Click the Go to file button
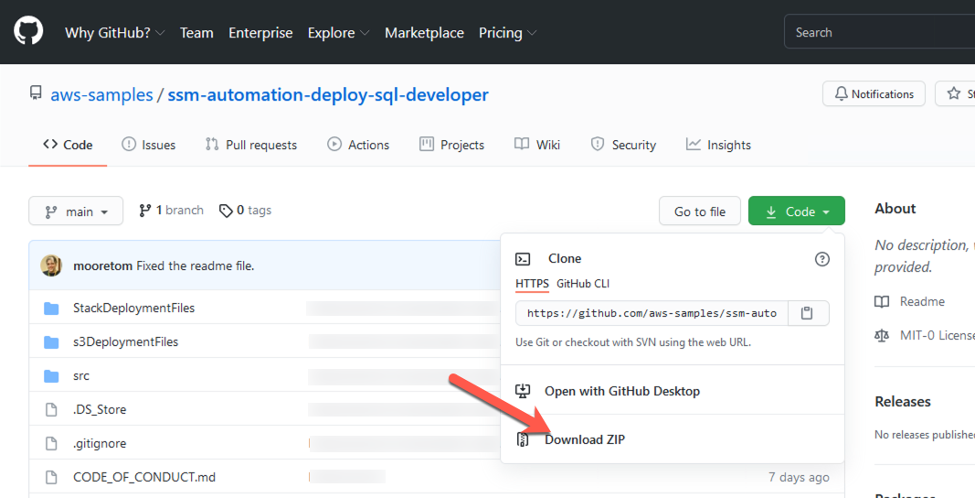977x499 pixels. (700, 211)
